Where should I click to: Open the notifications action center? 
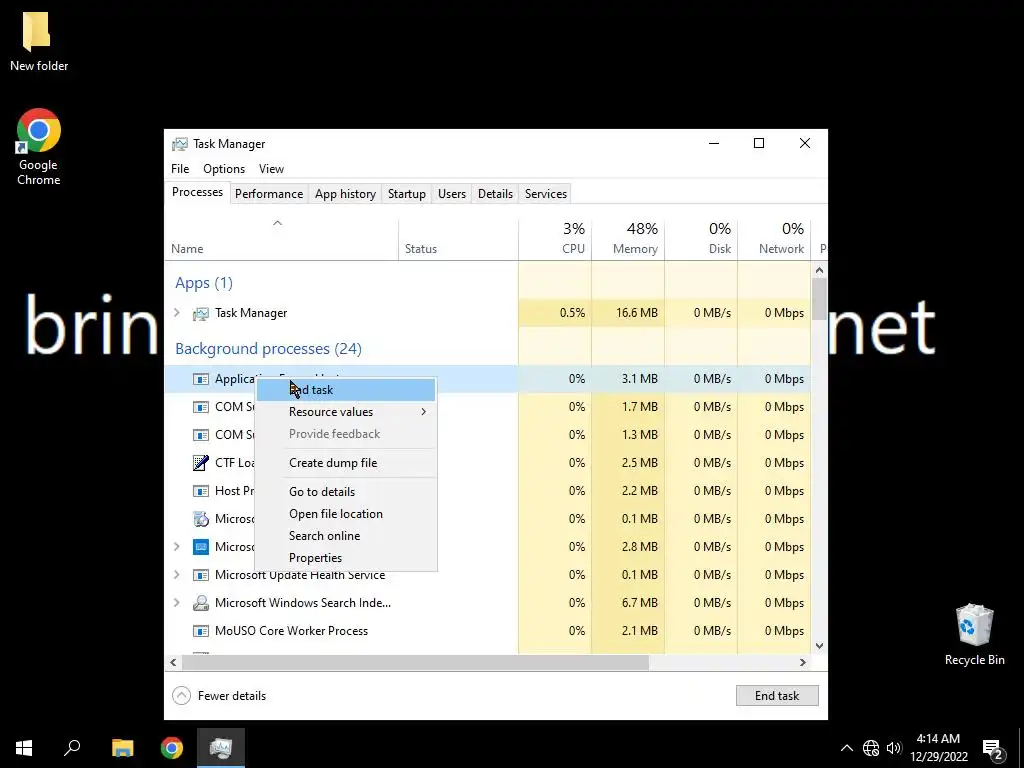pos(993,748)
